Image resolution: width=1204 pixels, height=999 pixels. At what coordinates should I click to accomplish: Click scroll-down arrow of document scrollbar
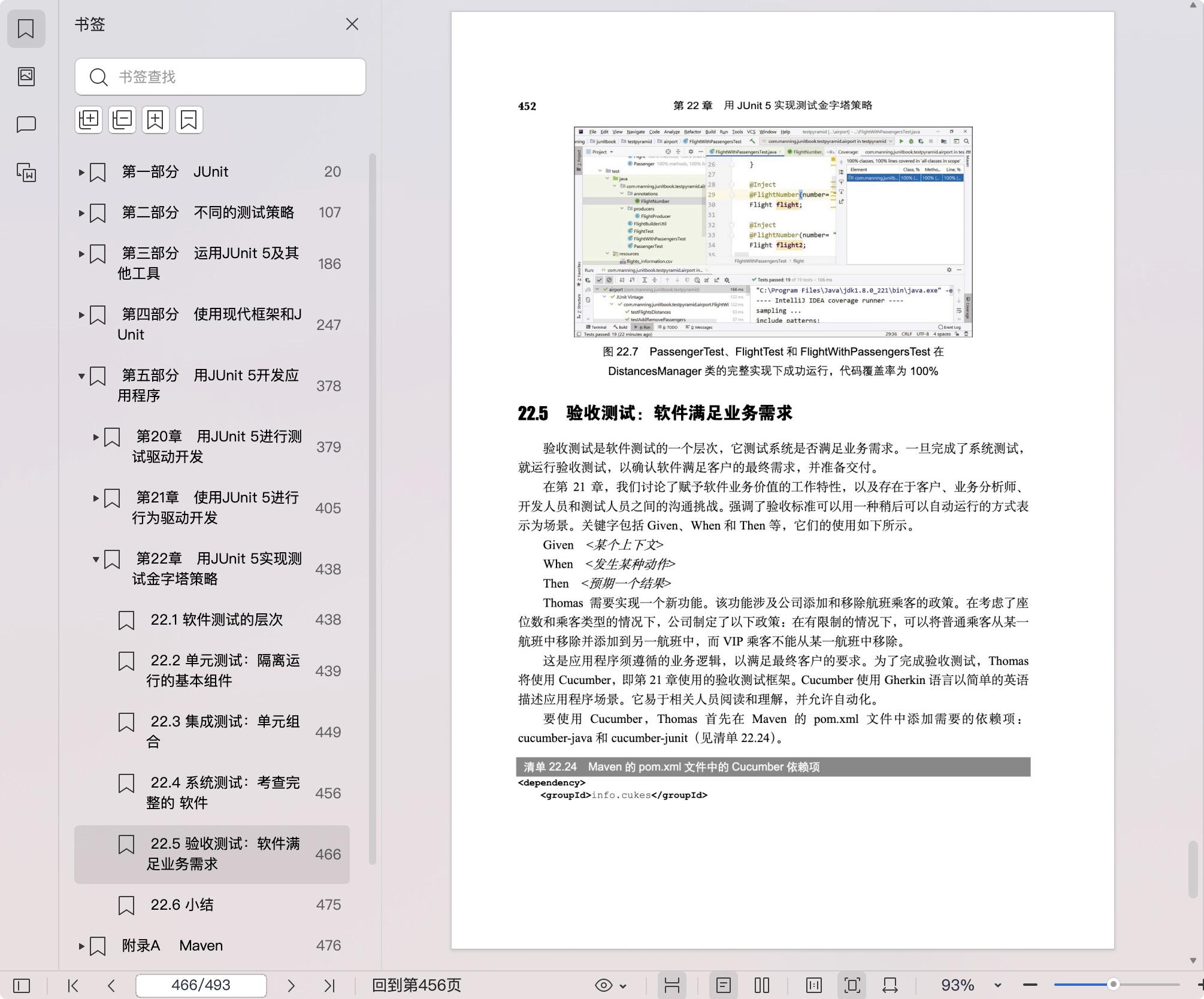(1193, 960)
